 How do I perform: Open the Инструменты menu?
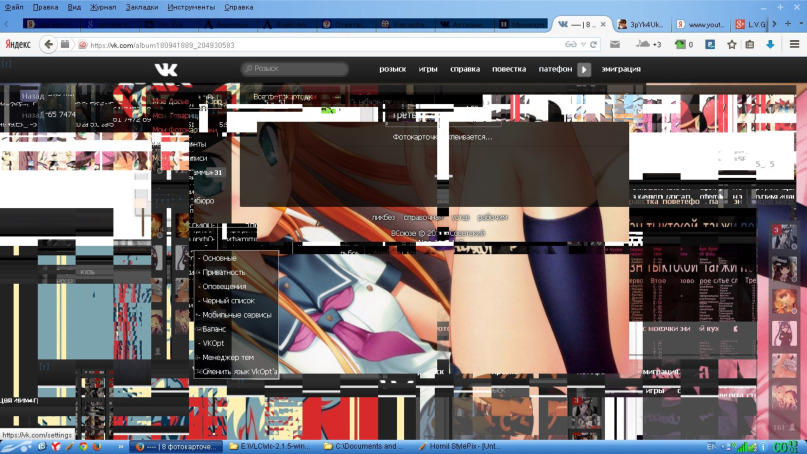click(x=194, y=6)
